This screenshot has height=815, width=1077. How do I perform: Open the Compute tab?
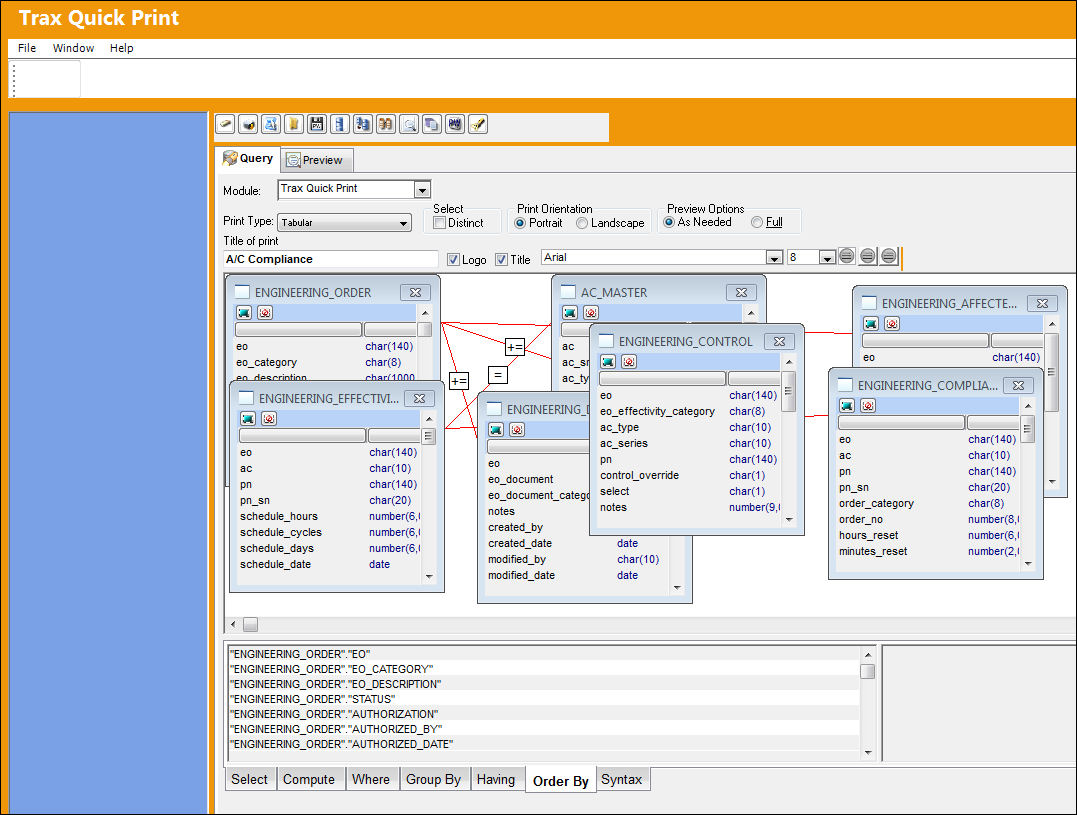309,779
